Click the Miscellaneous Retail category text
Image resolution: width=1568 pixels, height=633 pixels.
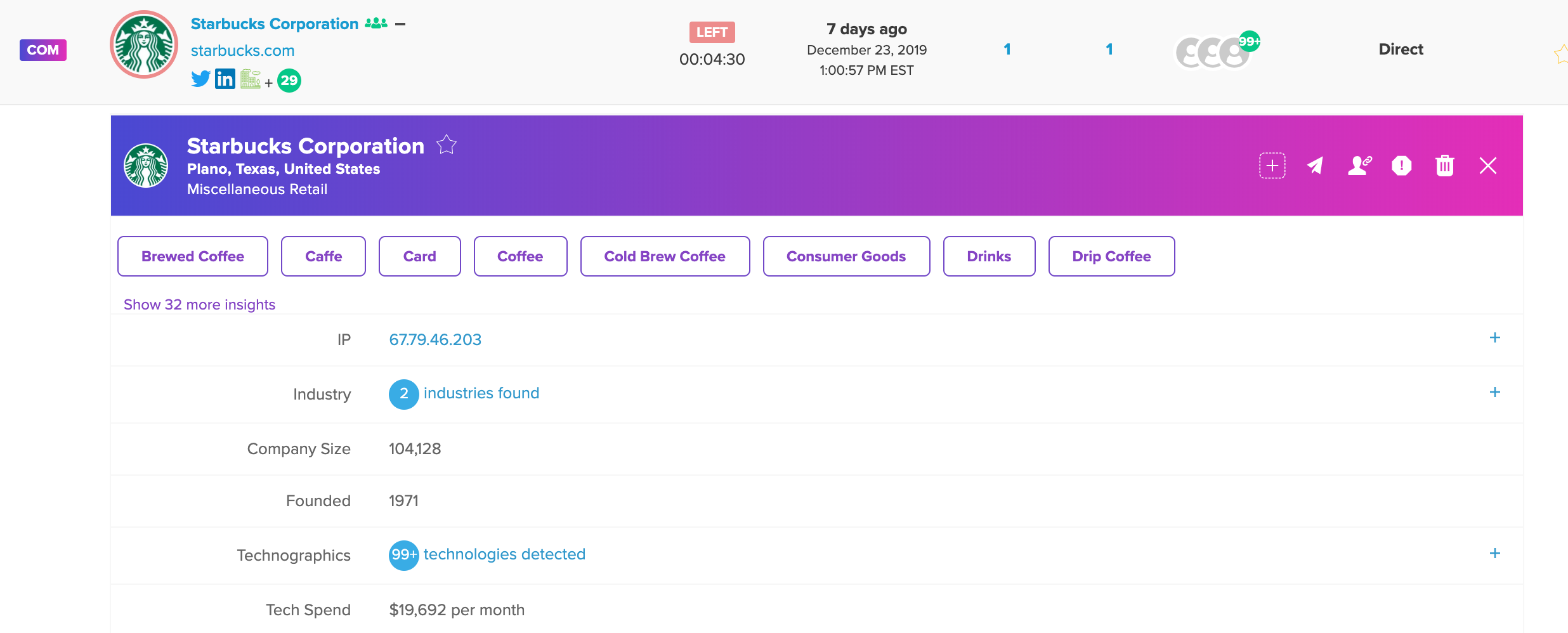[x=257, y=189]
